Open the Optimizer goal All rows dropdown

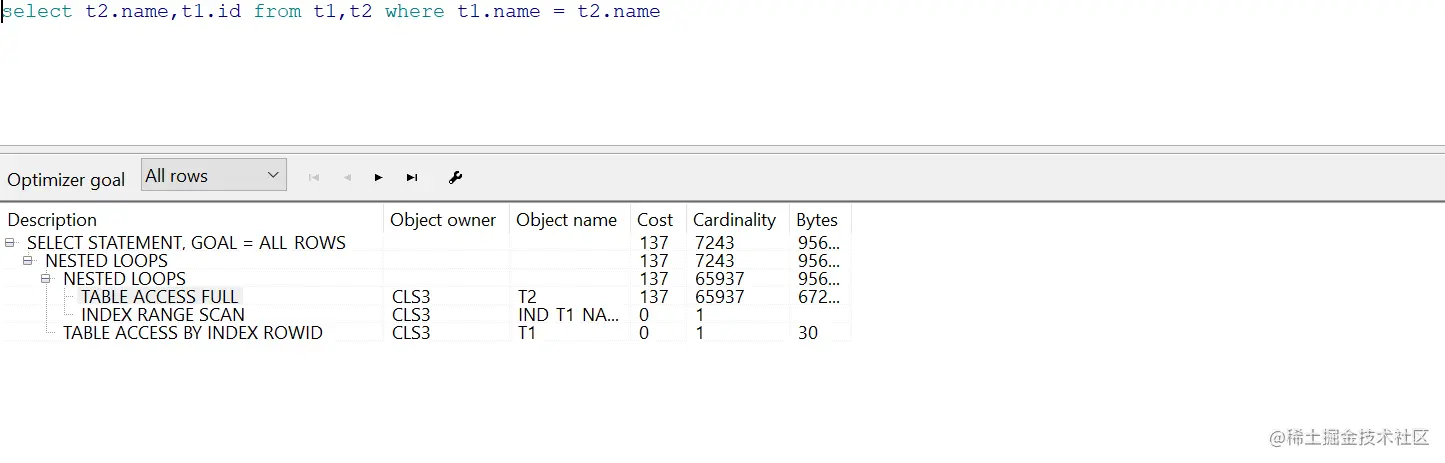coord(214,175)
